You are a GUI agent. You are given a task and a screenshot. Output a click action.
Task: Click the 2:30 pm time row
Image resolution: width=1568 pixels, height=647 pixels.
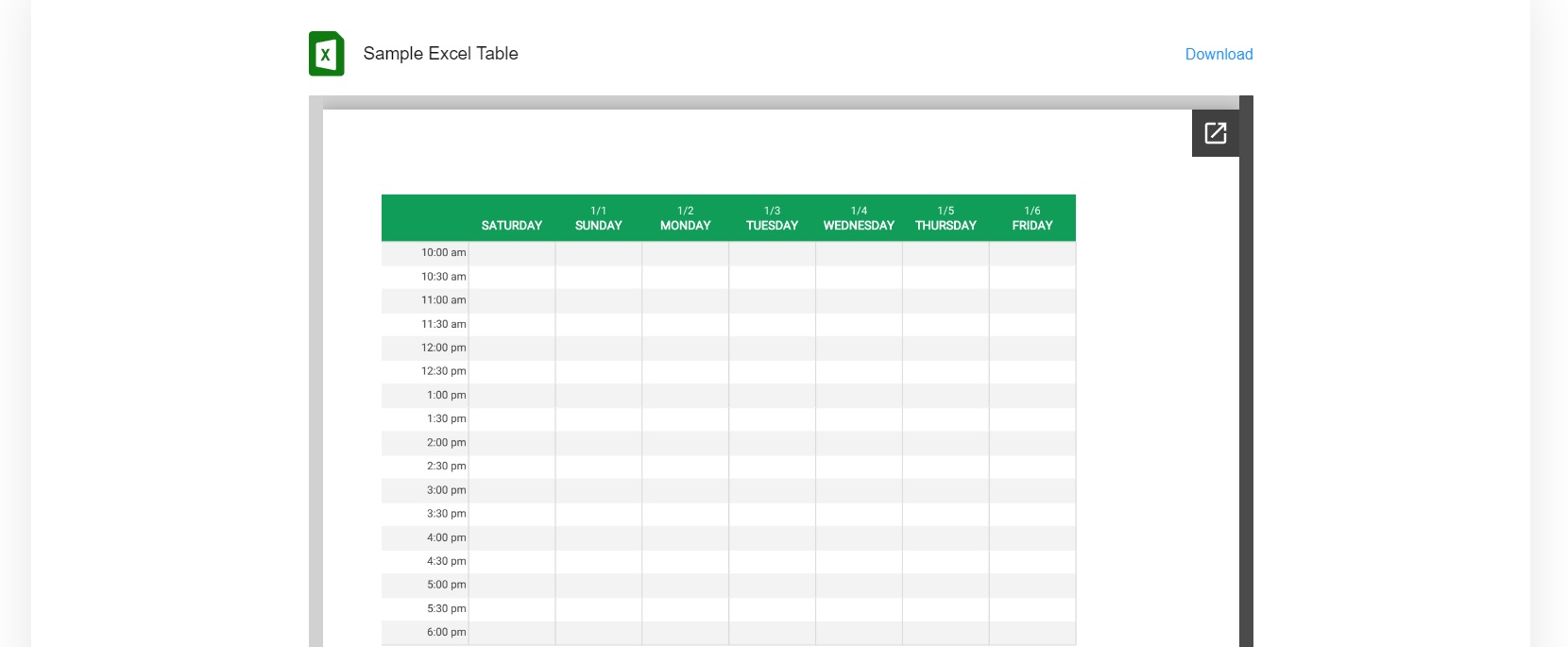728,467
